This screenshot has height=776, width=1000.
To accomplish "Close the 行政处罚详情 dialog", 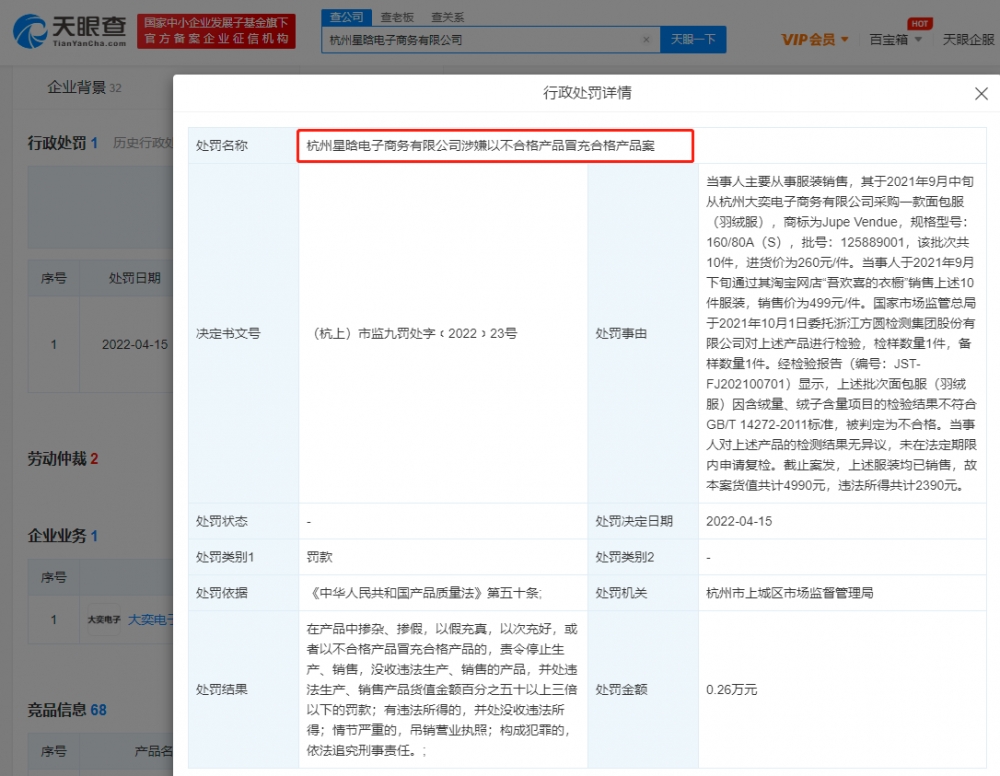I will [x=981, y=93].
